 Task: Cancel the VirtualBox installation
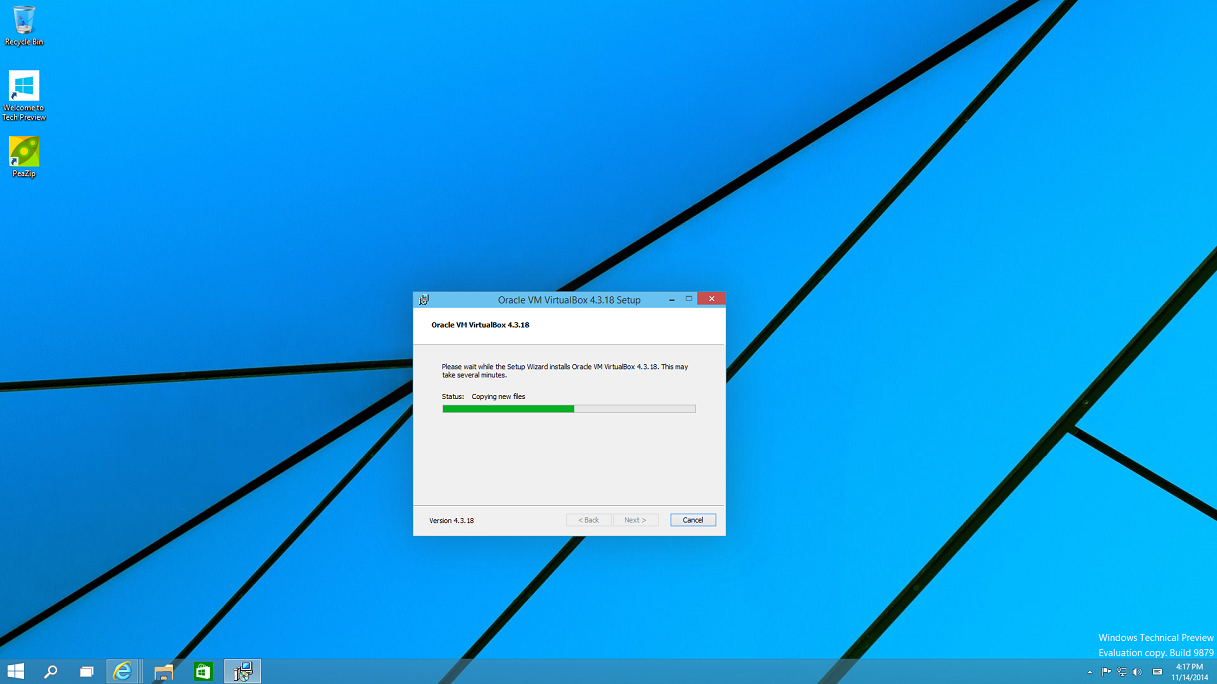[693, 520]
